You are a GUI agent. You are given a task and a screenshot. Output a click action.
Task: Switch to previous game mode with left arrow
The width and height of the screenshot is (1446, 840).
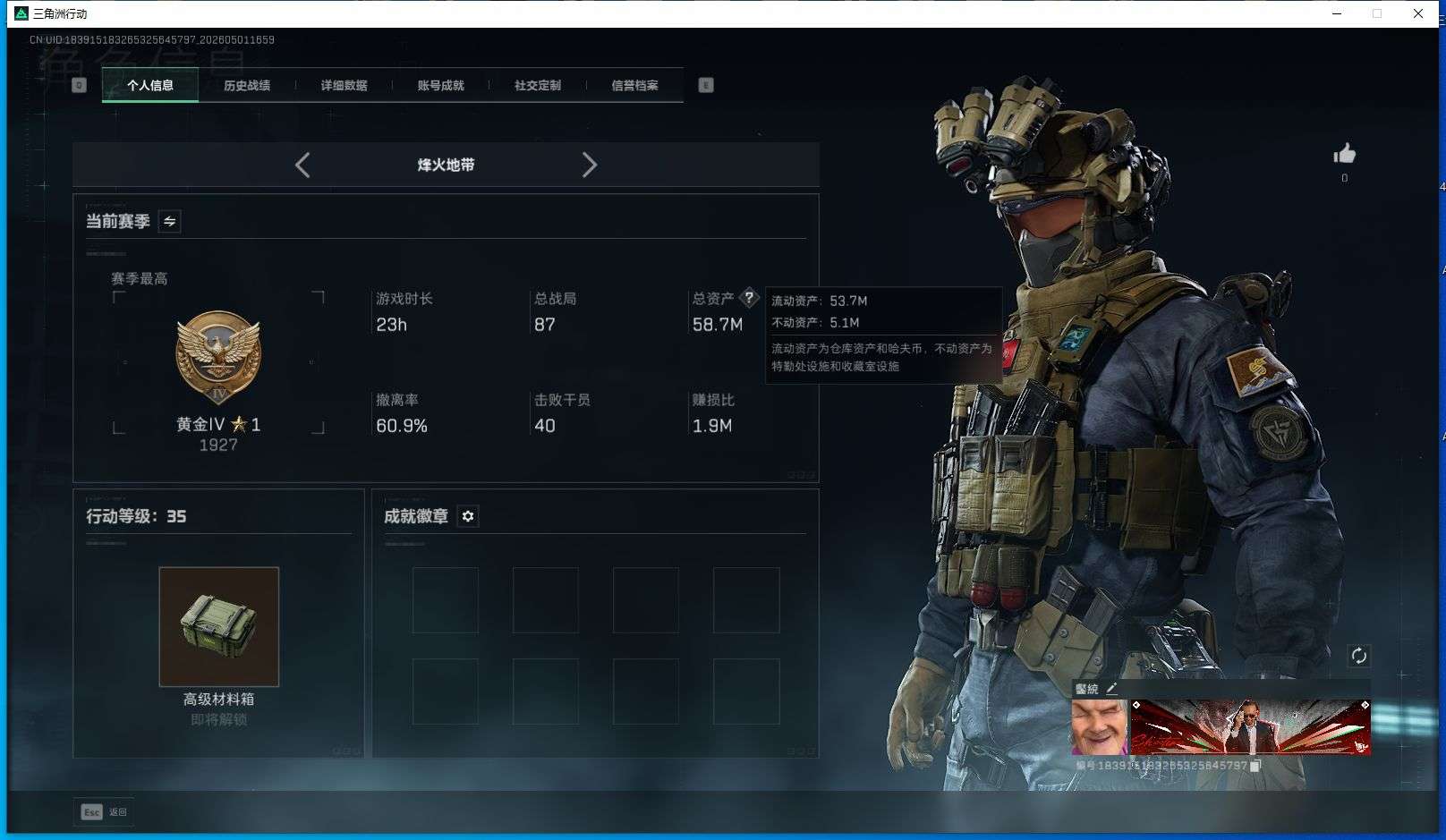(302, 165)
